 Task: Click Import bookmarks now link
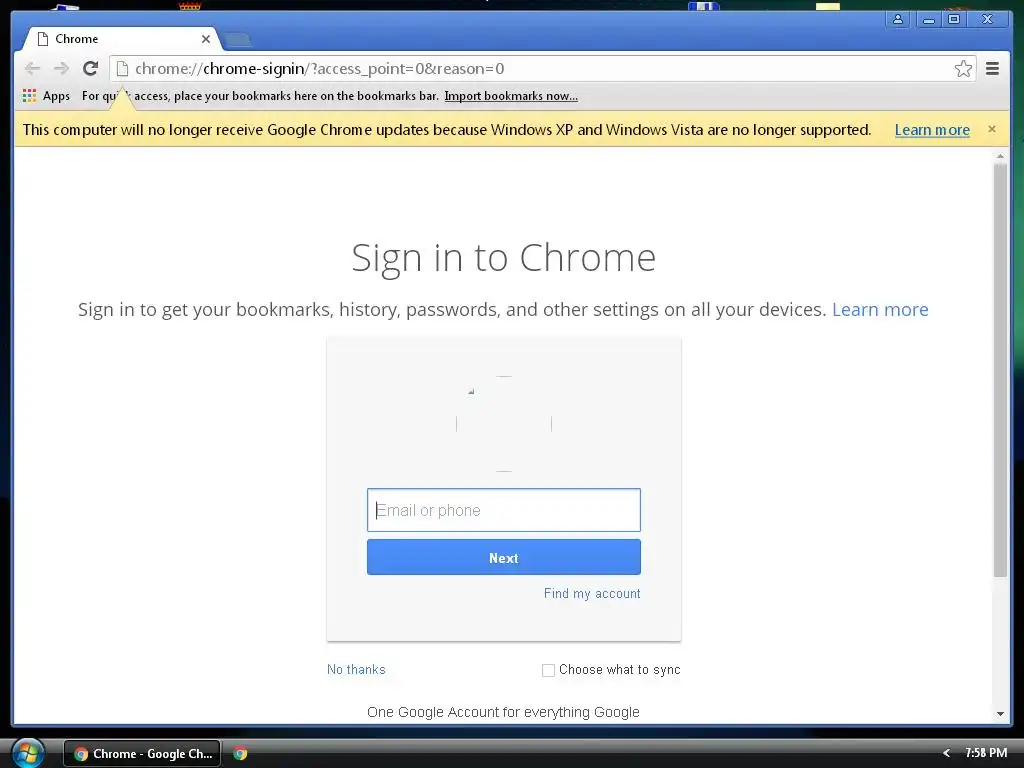pyautogui.click(x=511, y=96)
